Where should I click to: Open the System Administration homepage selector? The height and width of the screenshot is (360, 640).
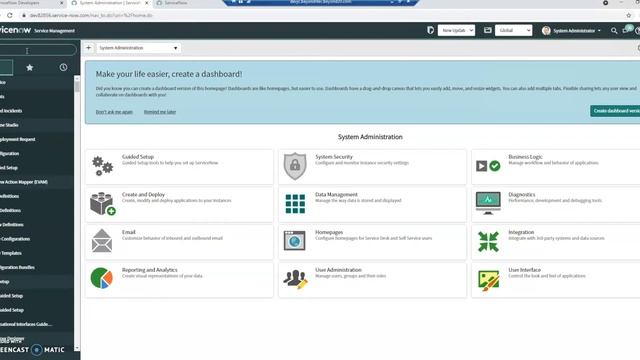(138, 48)
